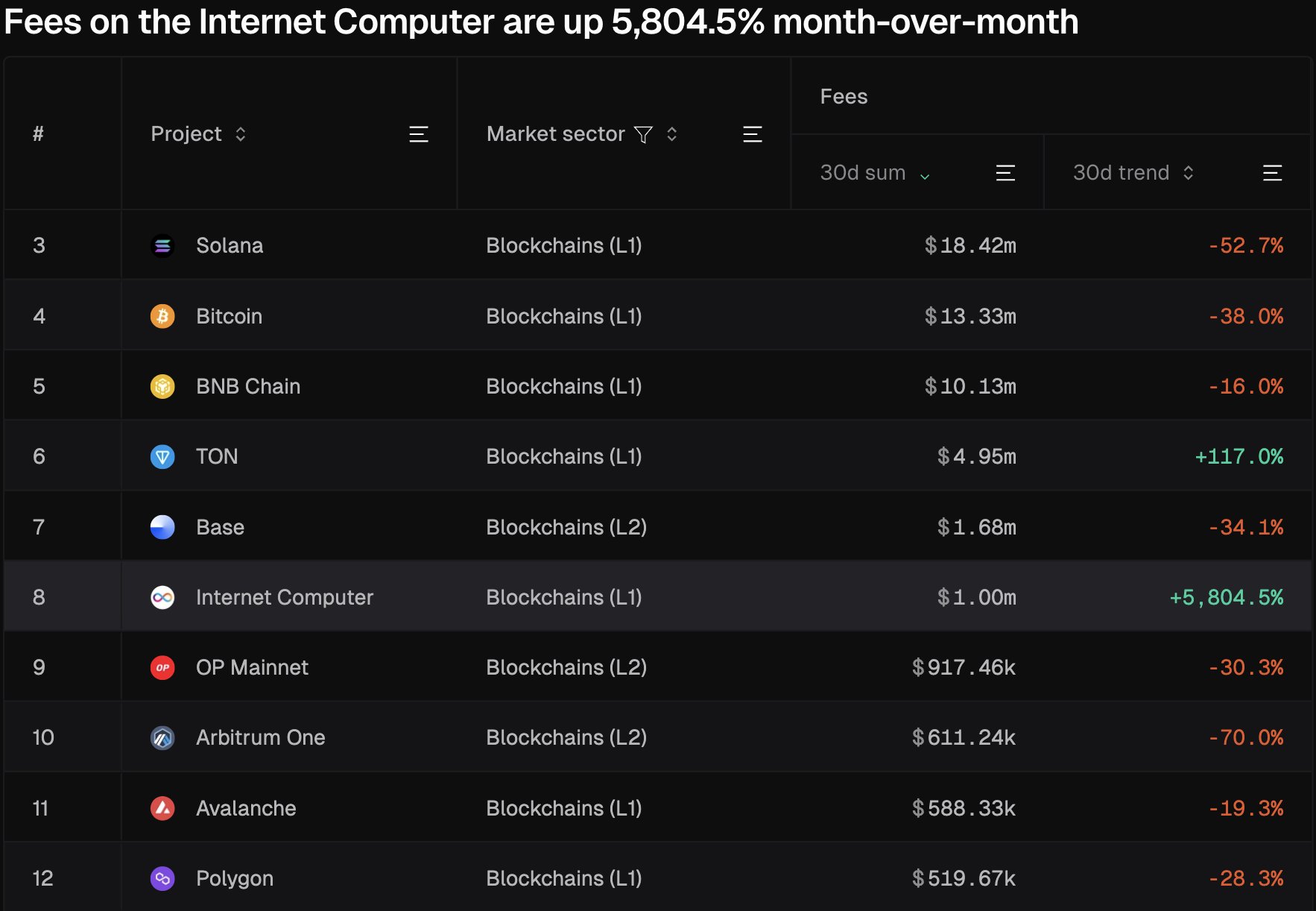
Task: Open the Avalanche project link
Action: click(246, 808)
